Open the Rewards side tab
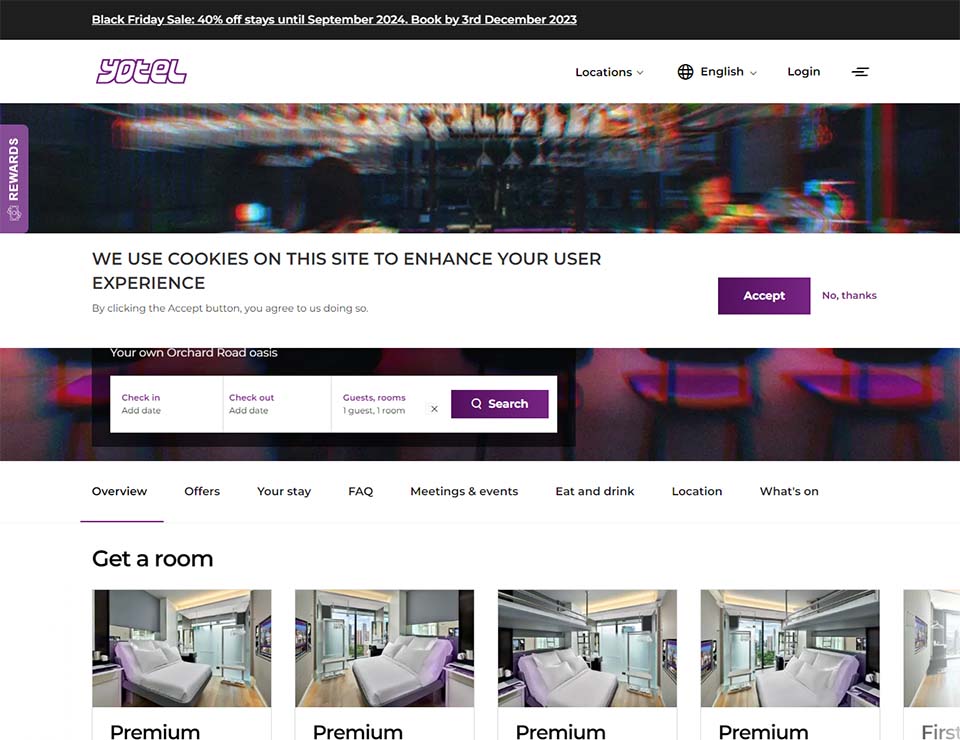Viewport: 960px width, 740px height. coord(14,178)
